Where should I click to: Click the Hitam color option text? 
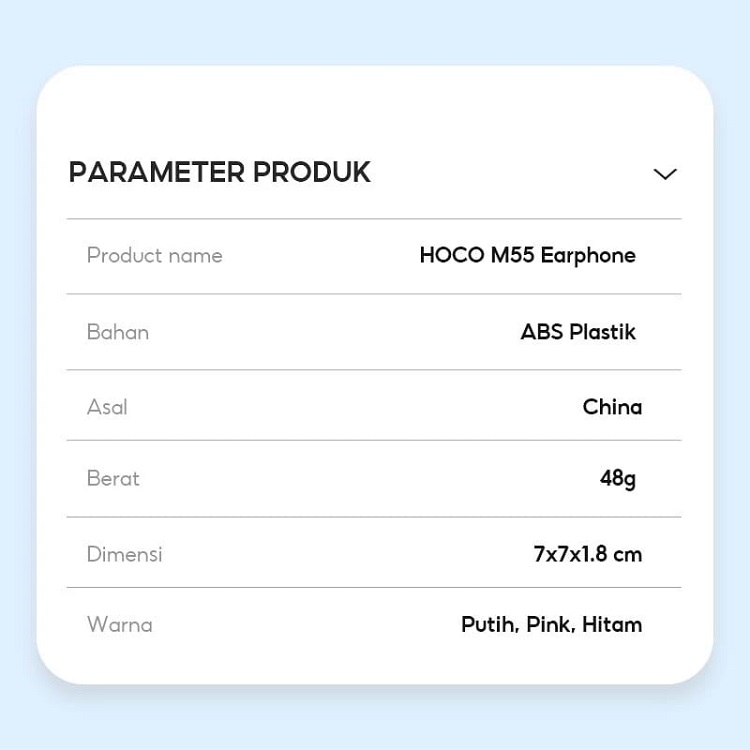[612, 625]
